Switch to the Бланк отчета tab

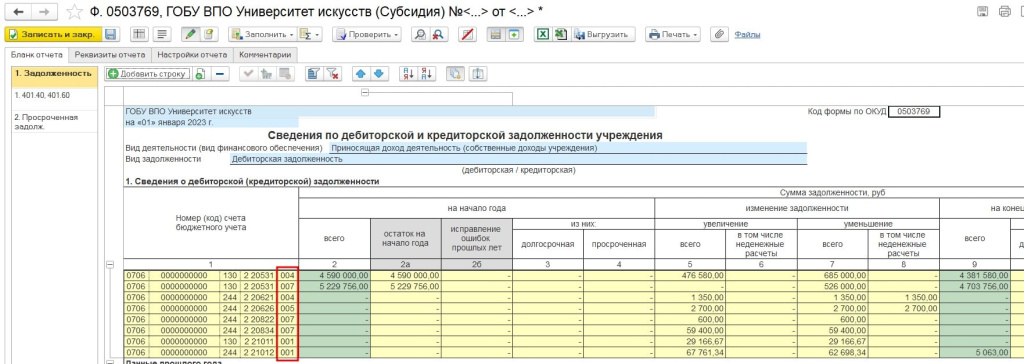pos(37,55)
